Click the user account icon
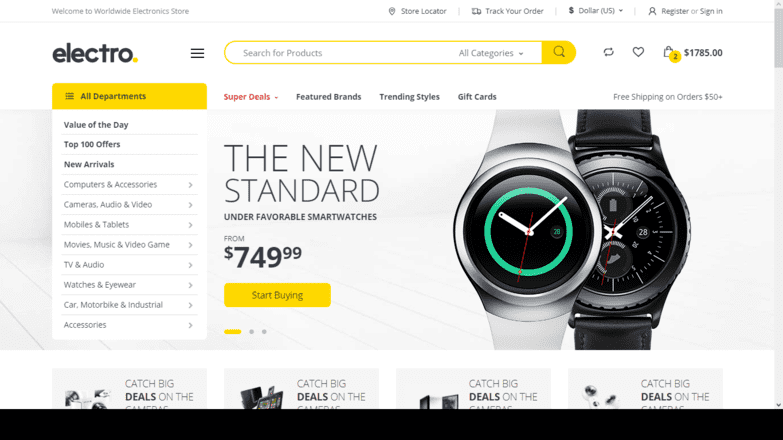The image size is (783, 440). click(x=652, y=11)
